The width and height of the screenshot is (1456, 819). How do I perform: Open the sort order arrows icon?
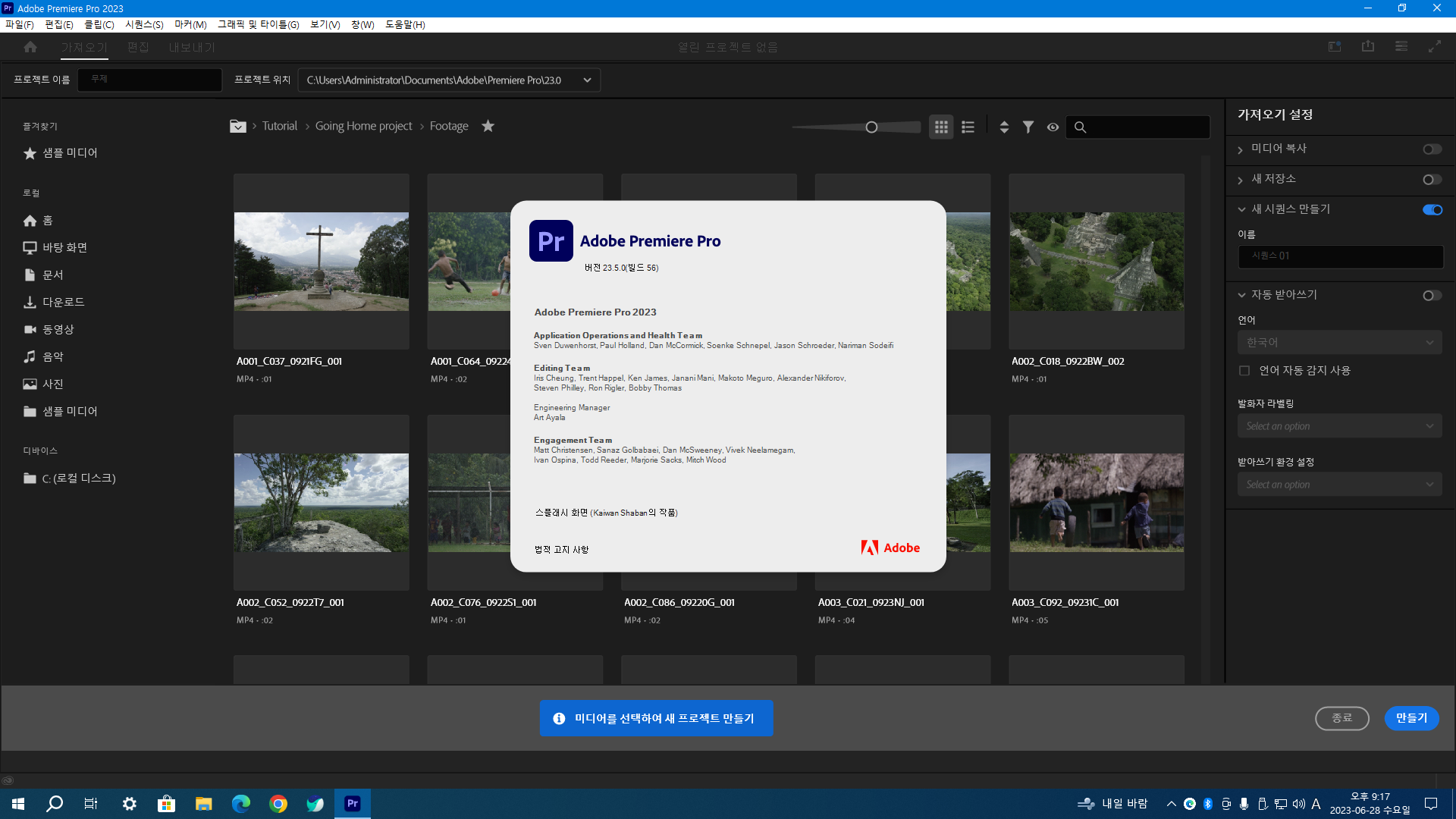1004,127
